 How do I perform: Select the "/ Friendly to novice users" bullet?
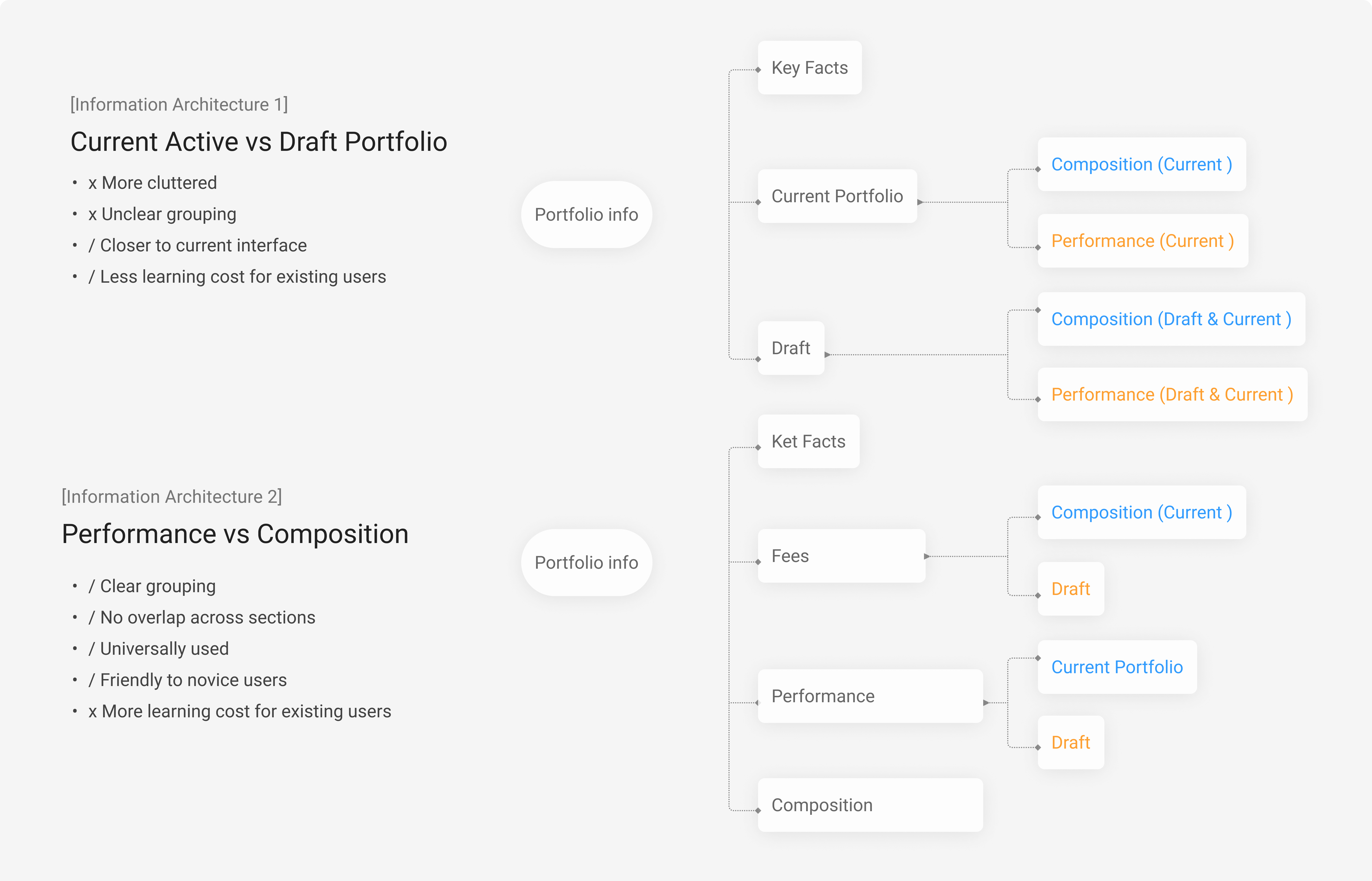click(x=187, y=680)
